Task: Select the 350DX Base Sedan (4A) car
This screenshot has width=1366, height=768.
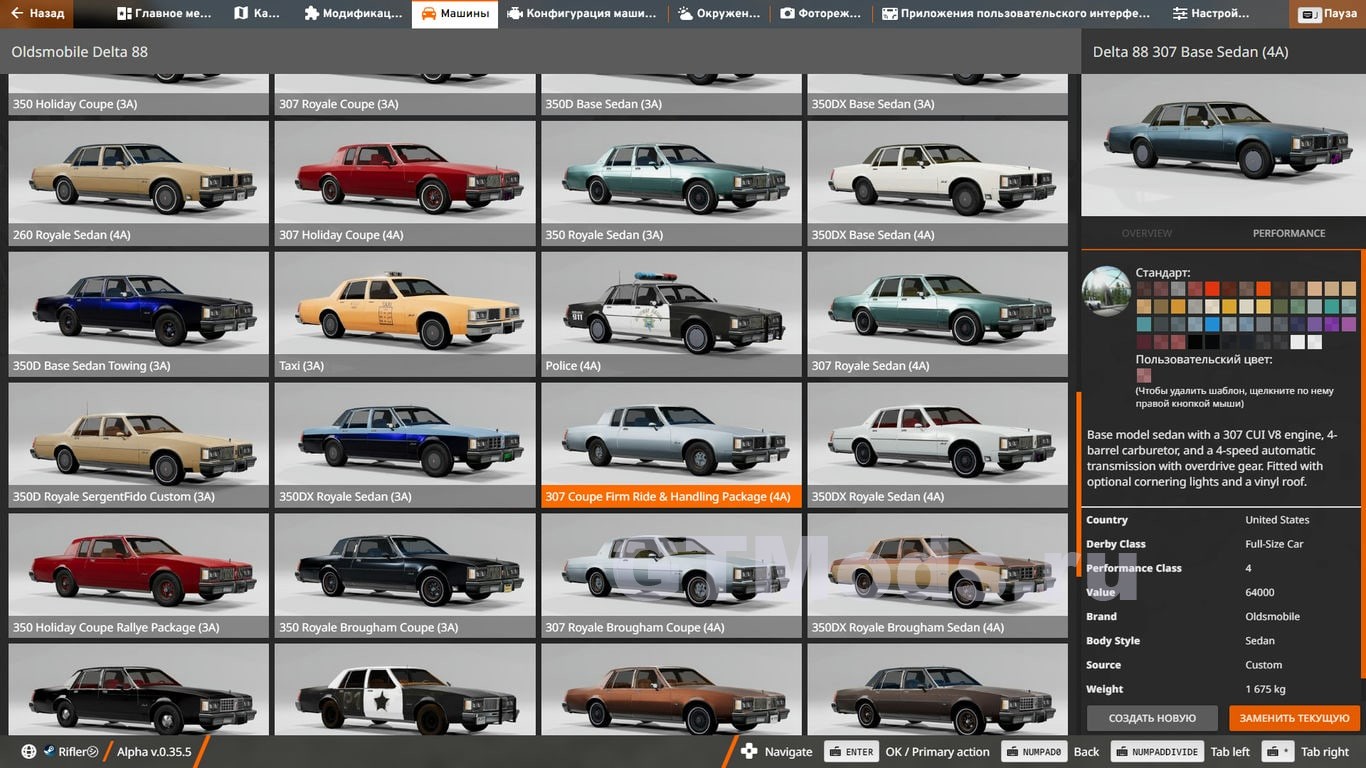Action: coord(938,183)
